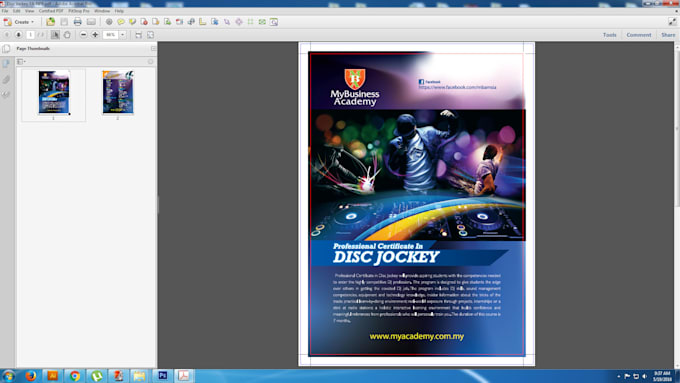Viewport: 680px width, 383px height.
Task: Open the Tools pane
Action: tap(609, 35)
